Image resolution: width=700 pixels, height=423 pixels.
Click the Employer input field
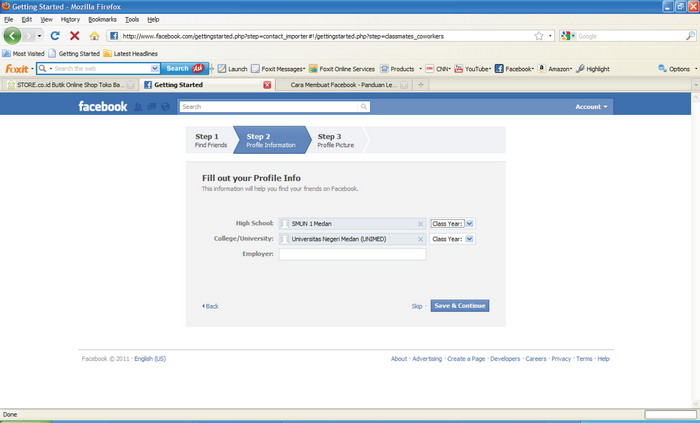pyautogui.click(x=352, y=254)
